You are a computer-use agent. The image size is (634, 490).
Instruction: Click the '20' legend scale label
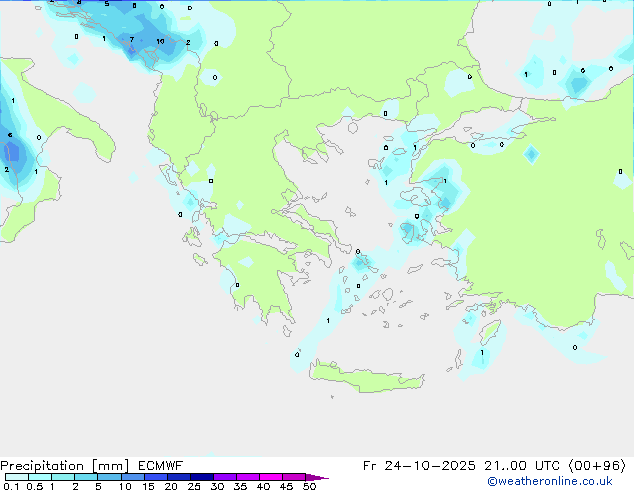(x=171, y=486)
